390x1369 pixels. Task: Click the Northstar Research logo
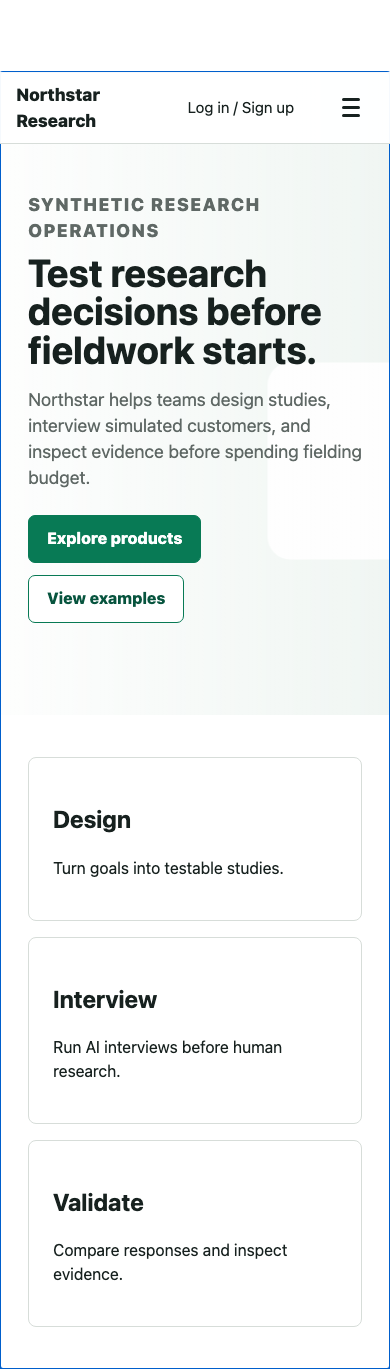[x=58, y=108]
